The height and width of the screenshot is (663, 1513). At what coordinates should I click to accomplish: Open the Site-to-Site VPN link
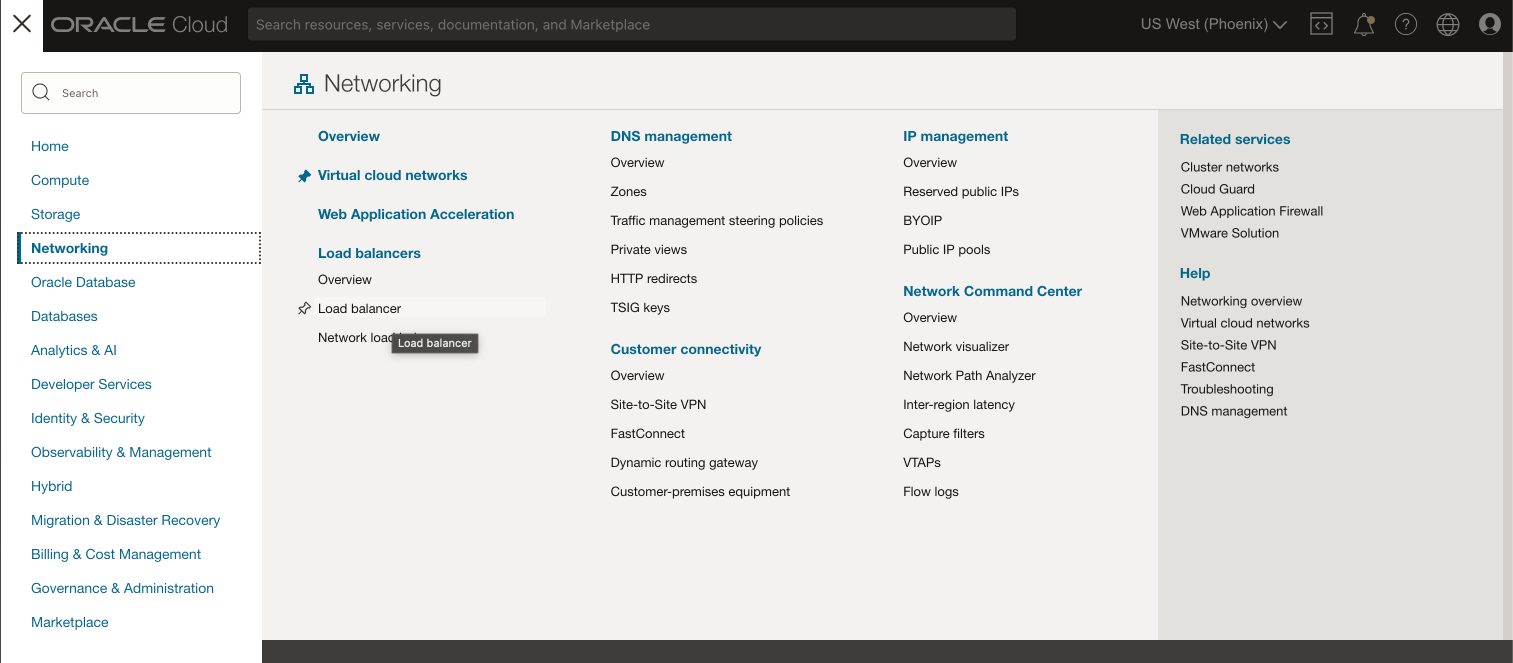pyautogui.click(x=658, y=404)
